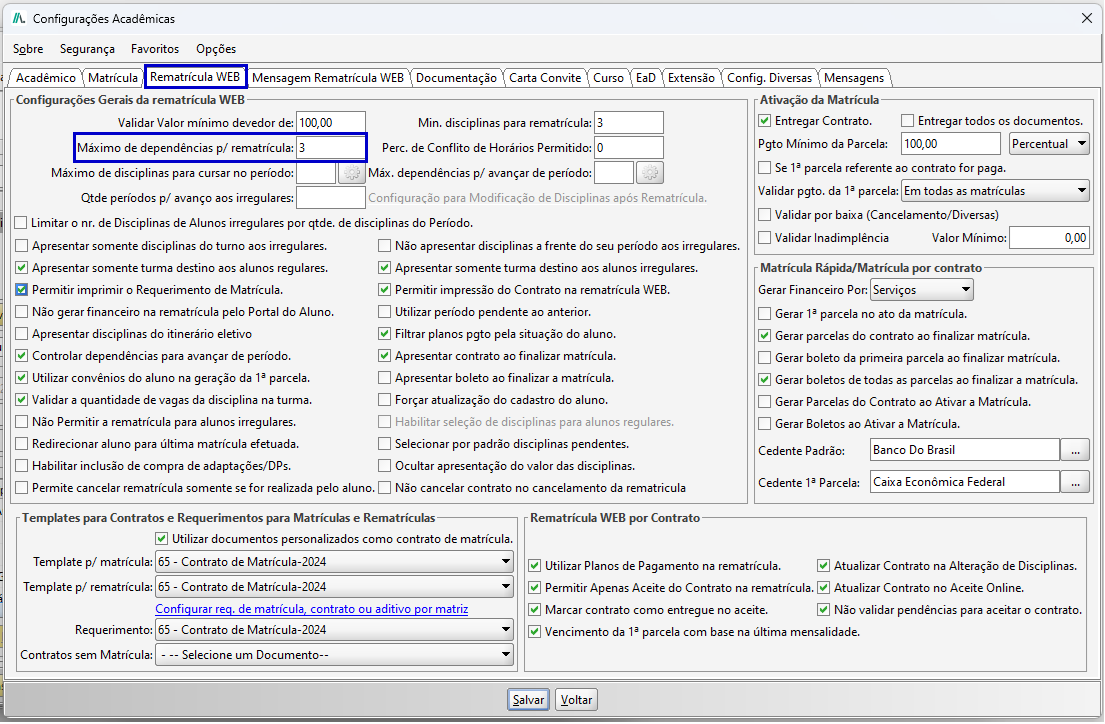The height and width of the screenshot is (724, 1105).
Task: Enable Ocultar apresentação do valor das disciplinas
Action: [x=385, y=466]
